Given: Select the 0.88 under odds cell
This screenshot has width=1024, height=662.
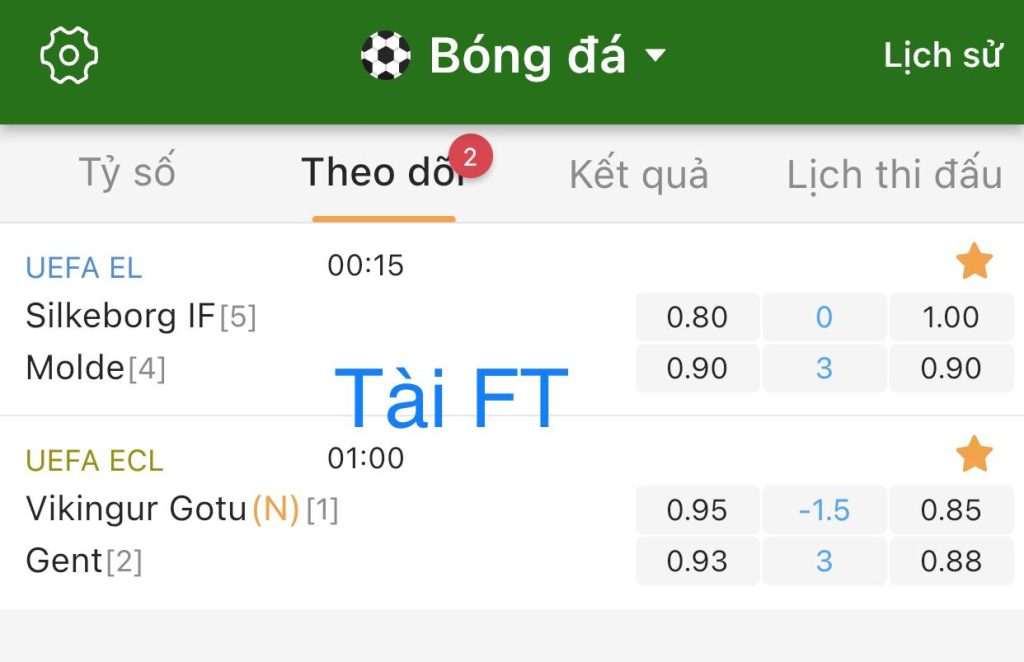Looking at the screenshot, I should pyautogui.click(x=951, y=561).
